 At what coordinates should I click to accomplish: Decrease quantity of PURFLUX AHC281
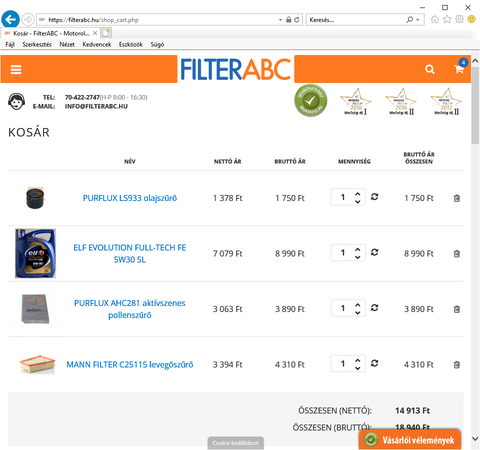click(x=358, y=312)
